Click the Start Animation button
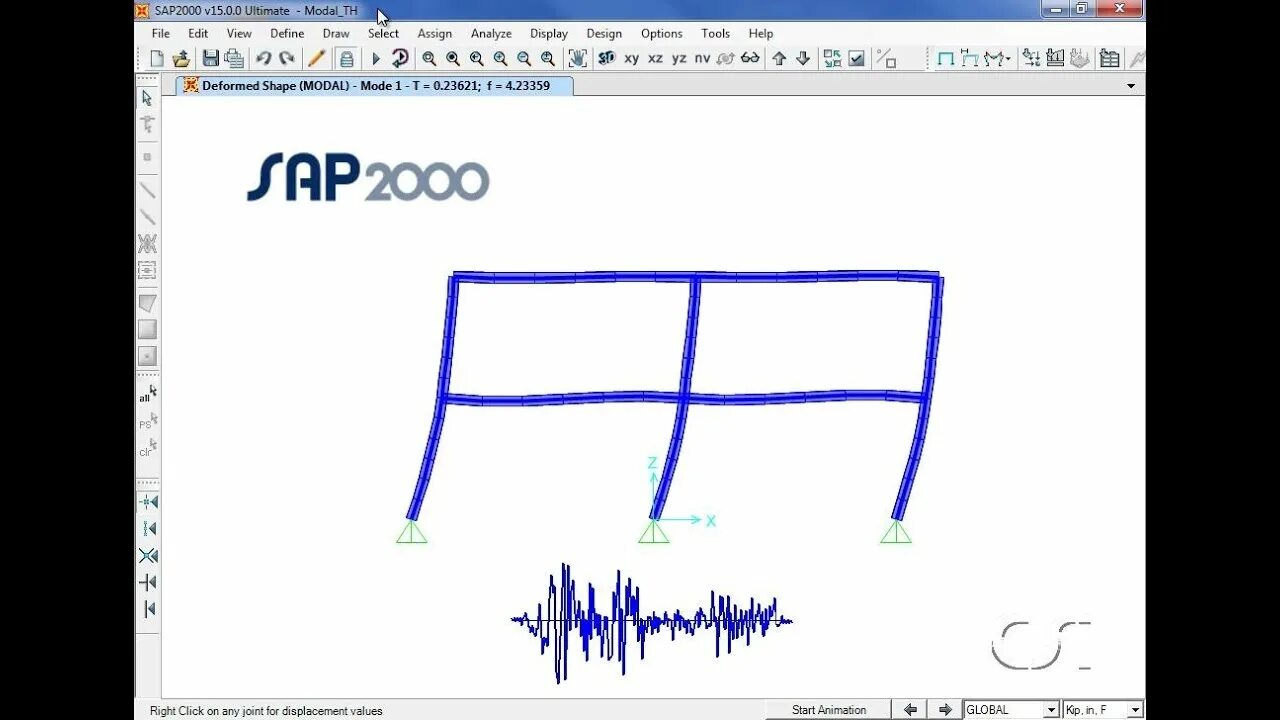This screenshot has height=720, width=1280. point(829,710)
